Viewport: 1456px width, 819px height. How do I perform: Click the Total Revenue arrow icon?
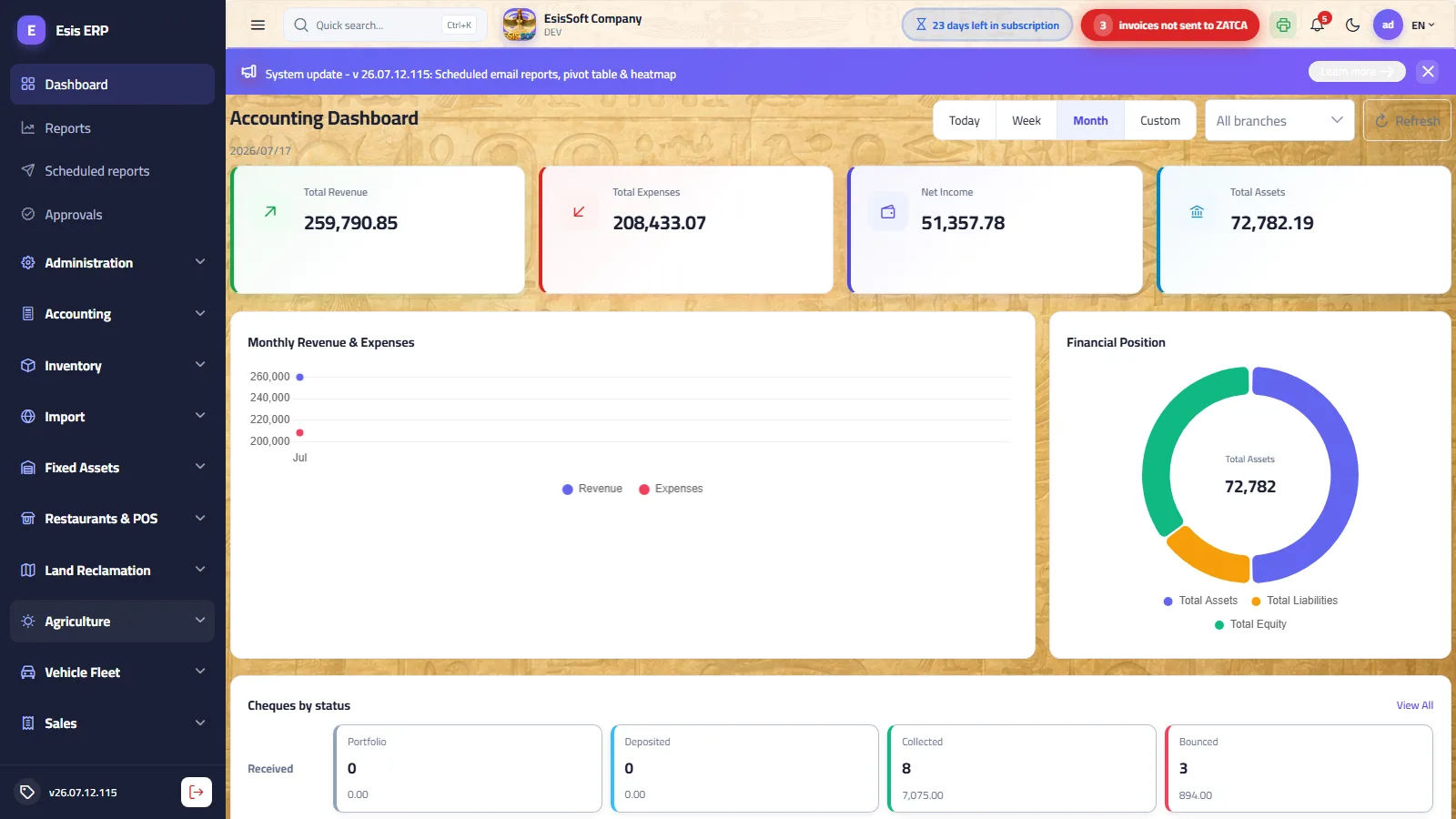pos(270,211)
